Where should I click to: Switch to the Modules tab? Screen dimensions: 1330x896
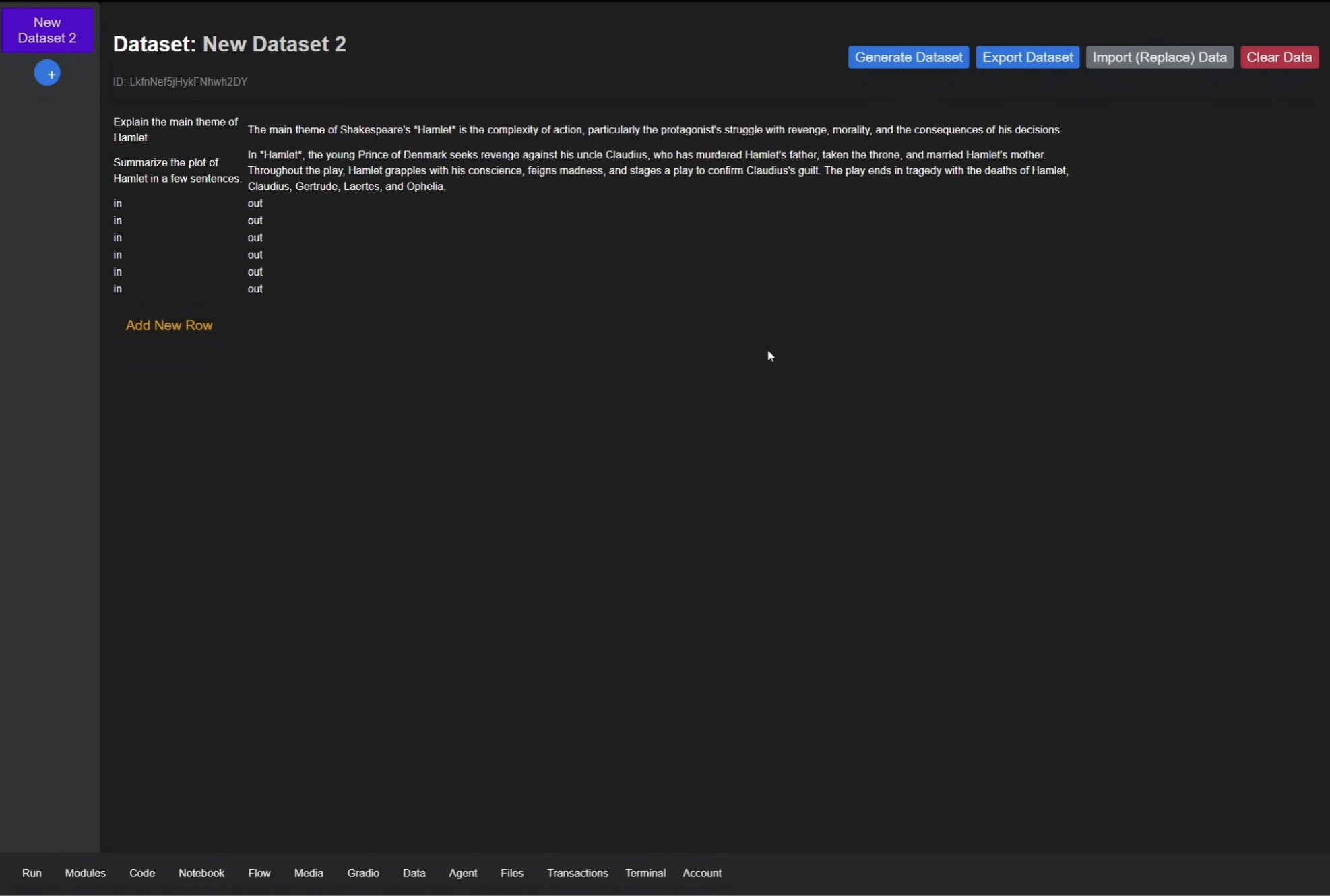pos(86,873)
